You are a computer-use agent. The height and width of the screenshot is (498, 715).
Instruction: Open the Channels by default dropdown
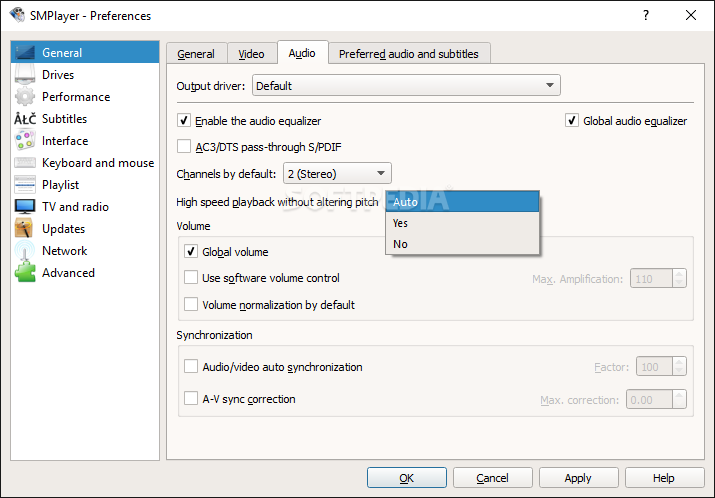point(337,173)
